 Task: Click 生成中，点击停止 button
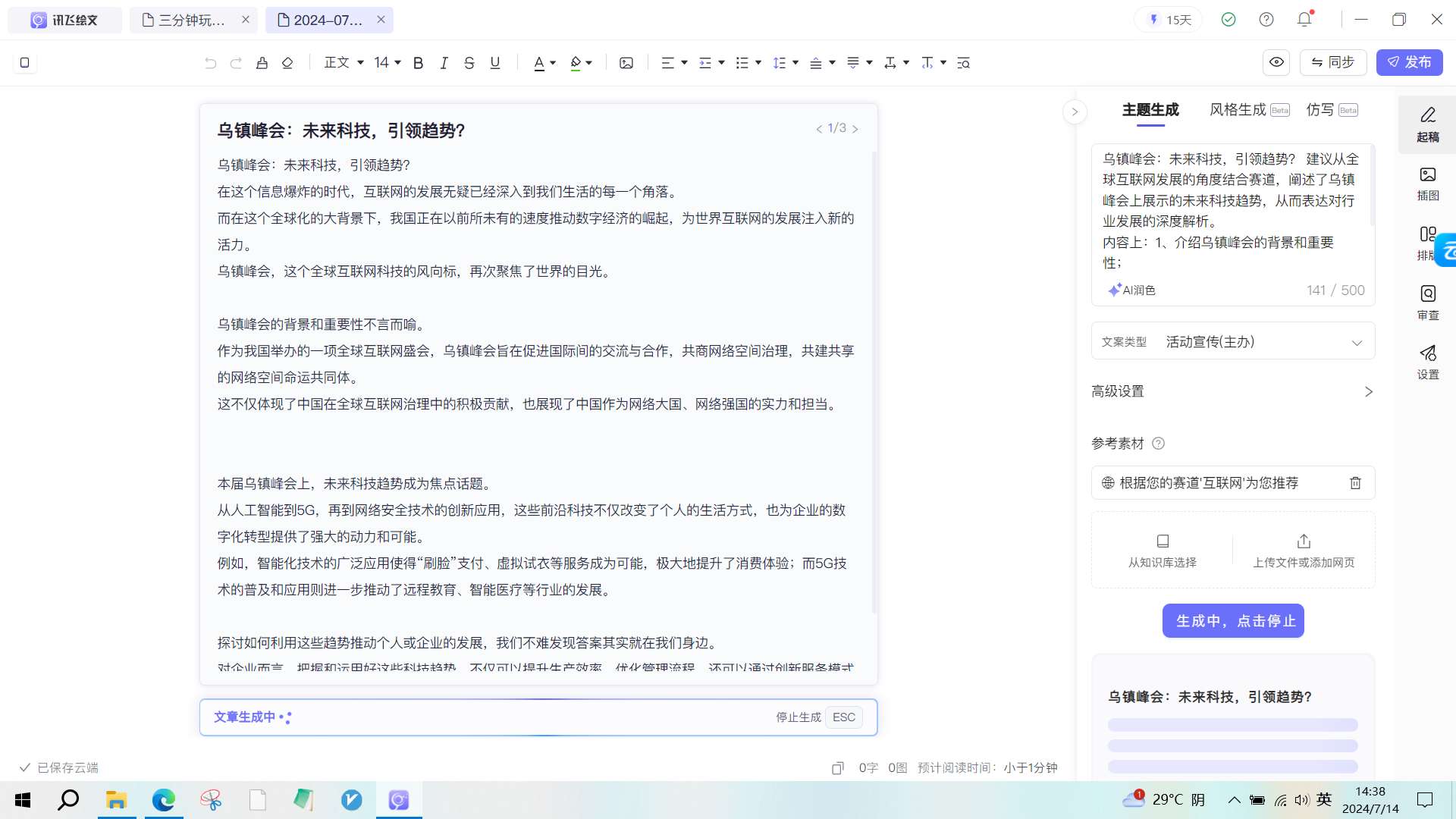point(1233,621)
